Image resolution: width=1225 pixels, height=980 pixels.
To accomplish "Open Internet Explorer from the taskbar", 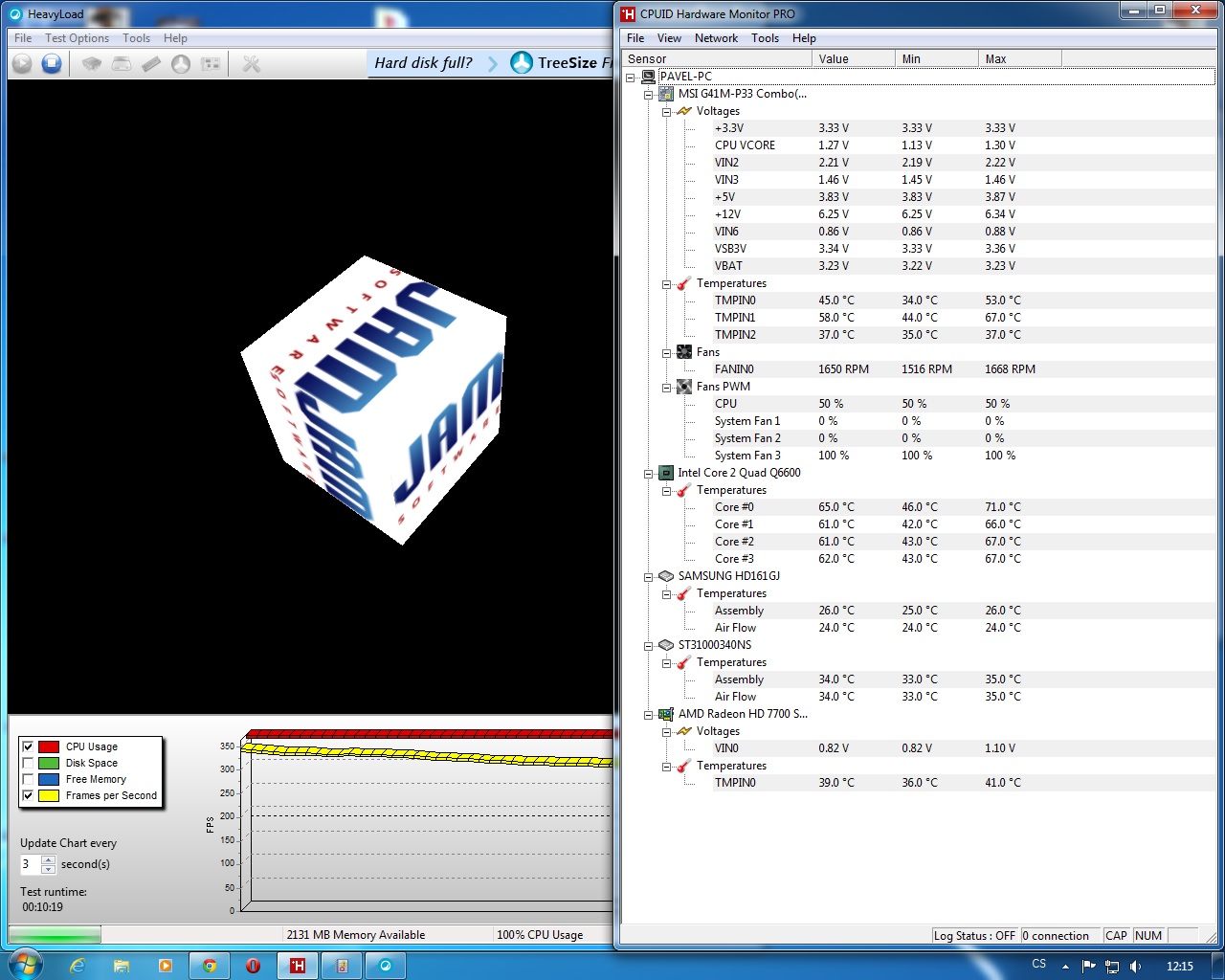I will pos(78,966).
